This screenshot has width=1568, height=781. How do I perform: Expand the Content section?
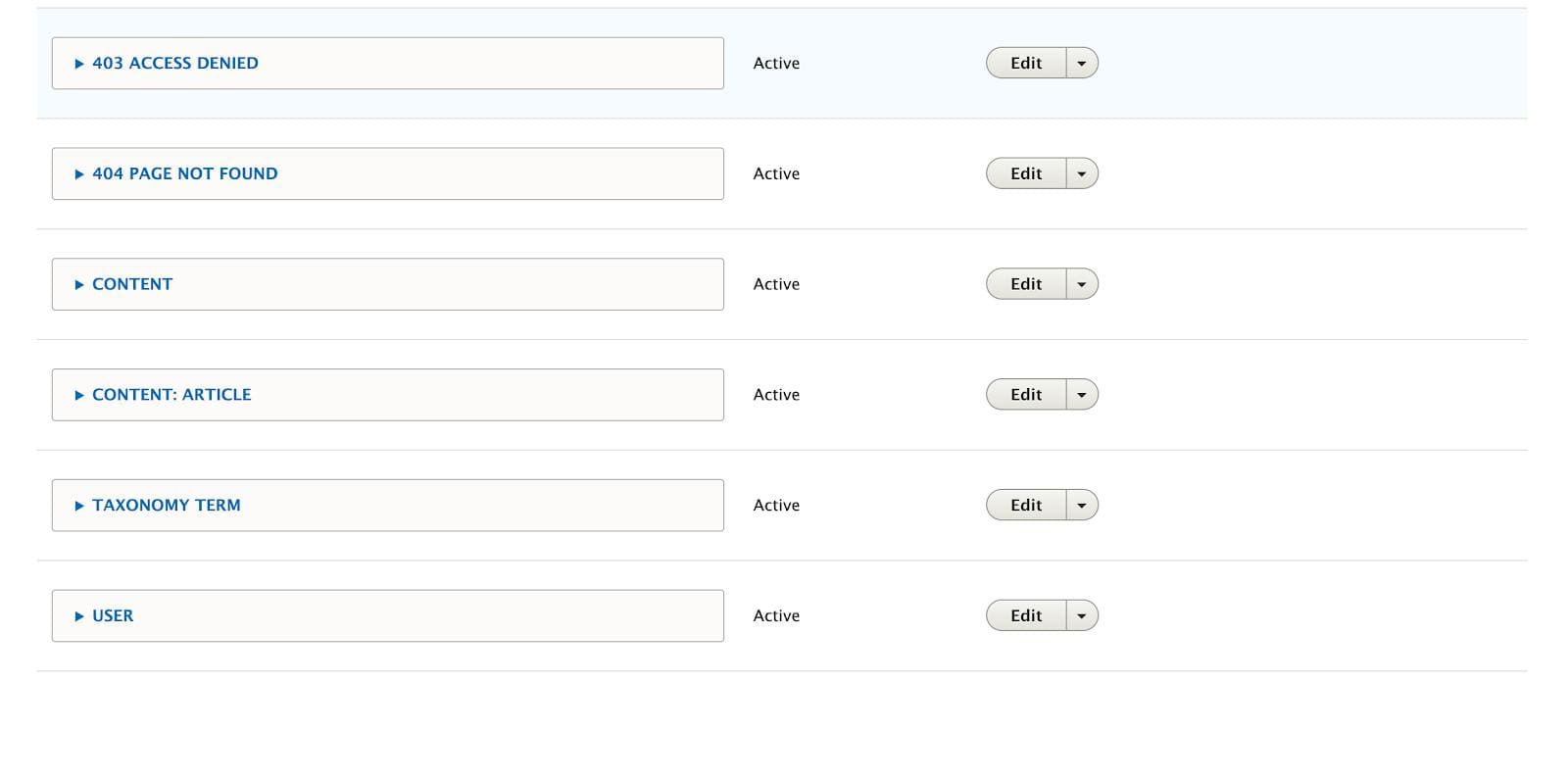point(131,284)
